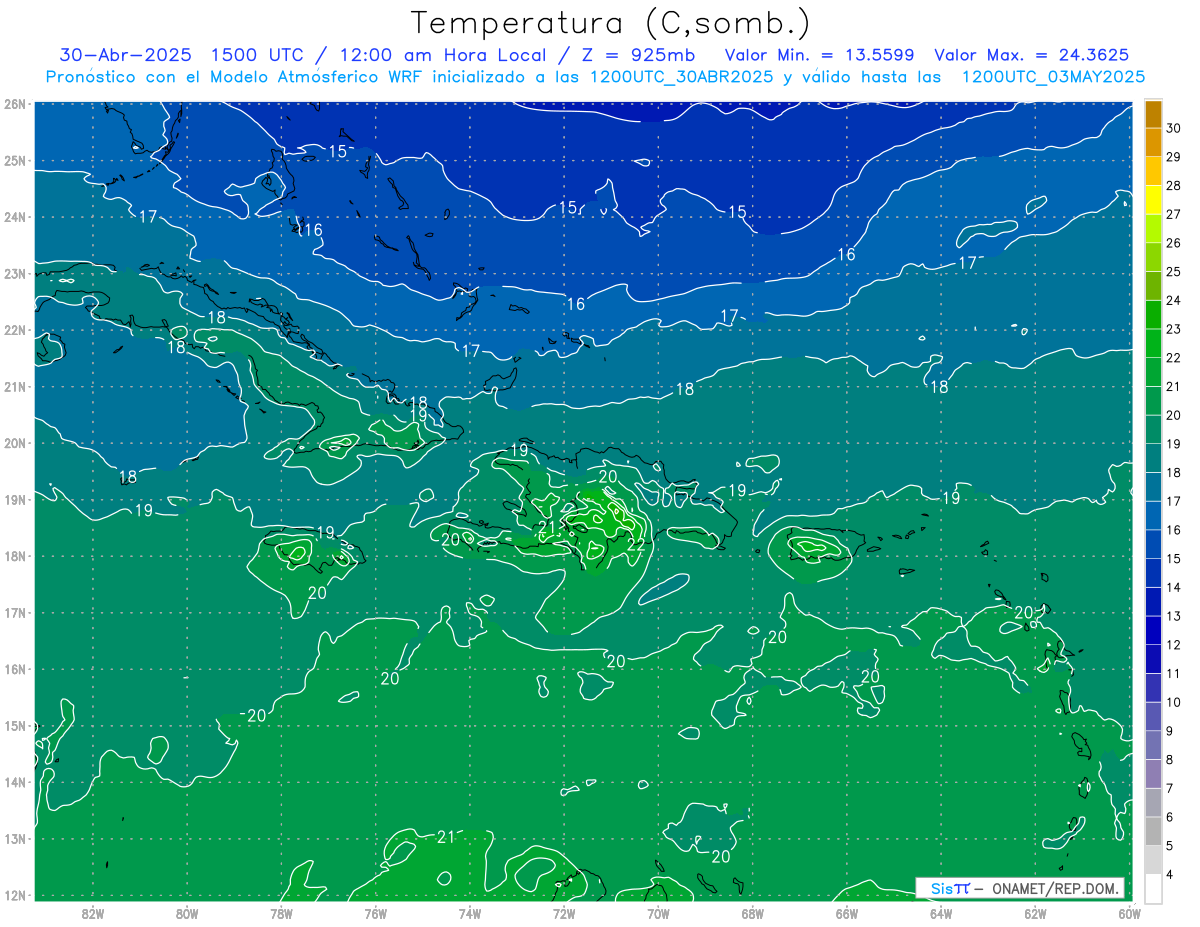
Task: Click the gold swatch between 28 and 29
Action: click(x=1153, y=172)
